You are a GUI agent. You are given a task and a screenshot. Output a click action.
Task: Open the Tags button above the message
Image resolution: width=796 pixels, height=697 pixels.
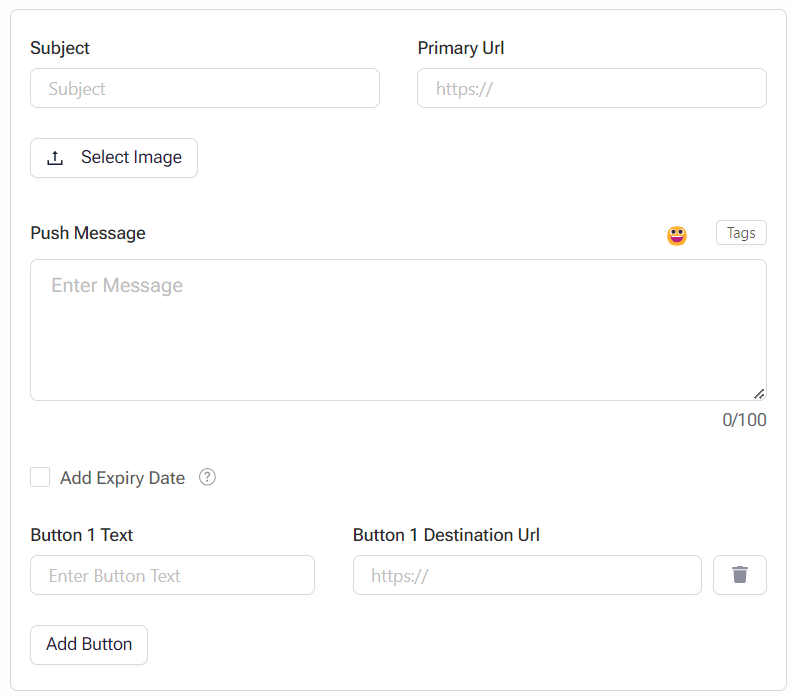click(x=741, y=233)
